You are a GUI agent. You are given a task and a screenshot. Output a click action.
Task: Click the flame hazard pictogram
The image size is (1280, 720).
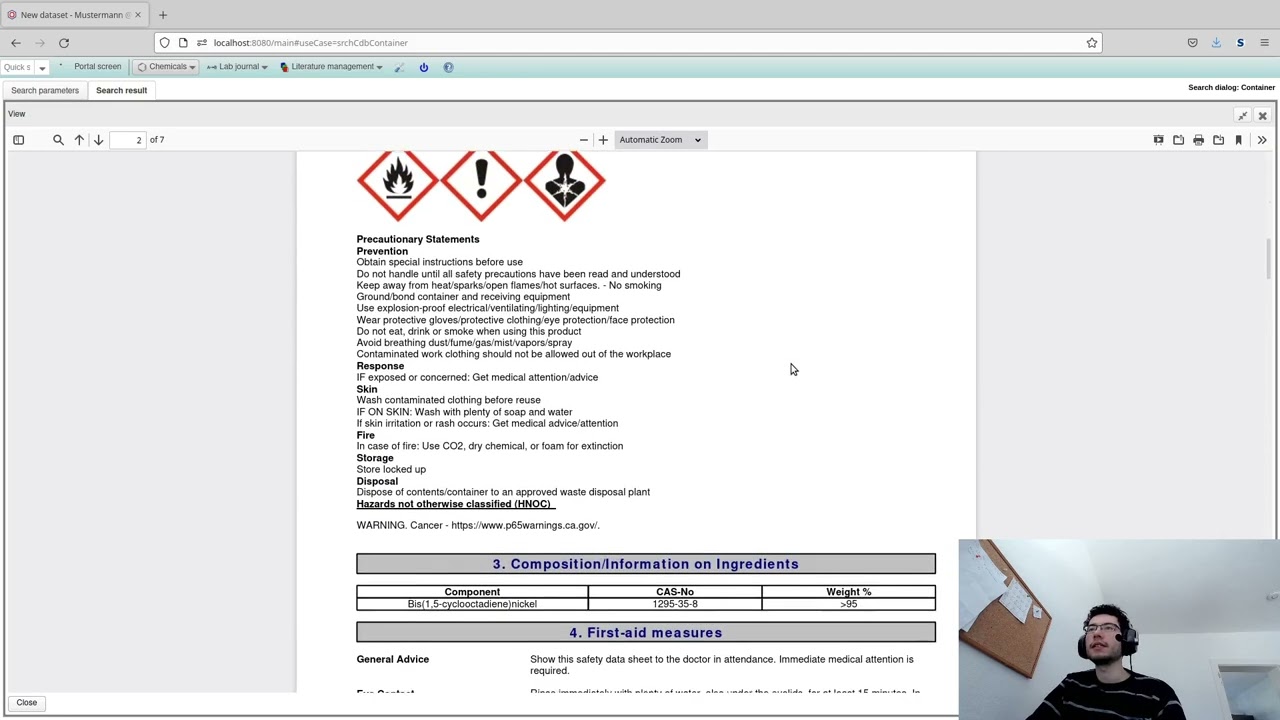(398, 182)
